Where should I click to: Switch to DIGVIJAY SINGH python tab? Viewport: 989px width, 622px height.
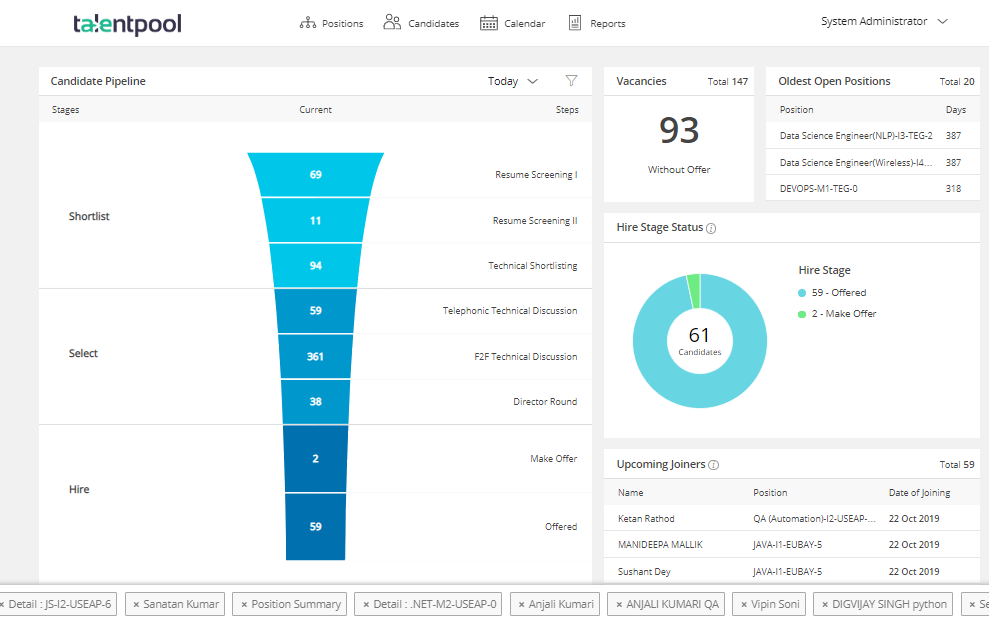886,604
